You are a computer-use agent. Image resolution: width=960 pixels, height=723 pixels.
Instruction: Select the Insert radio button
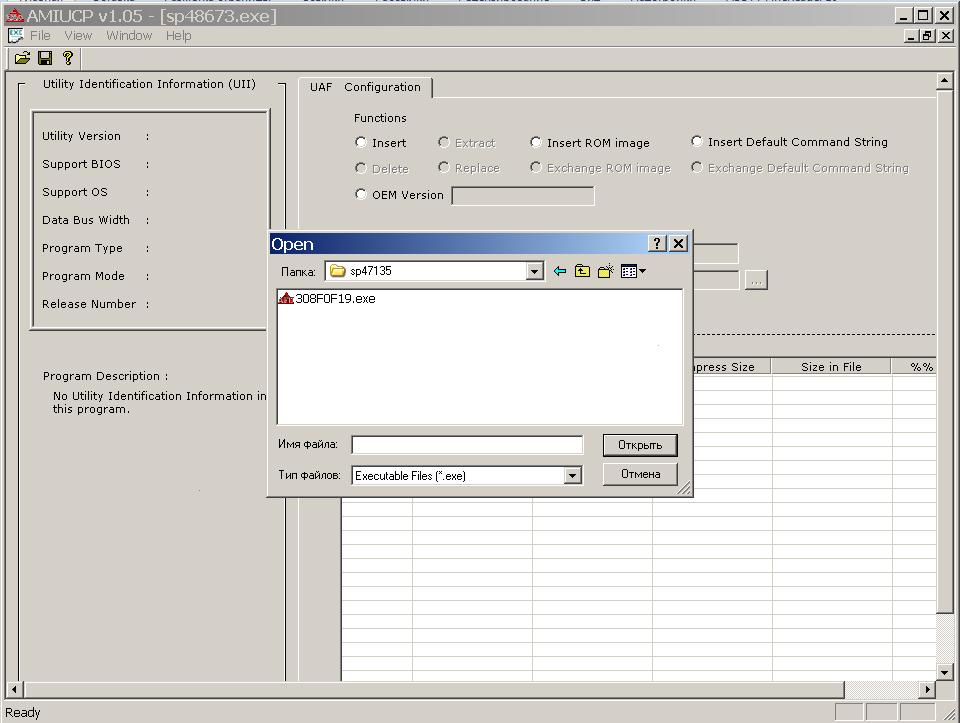[361, 143]
